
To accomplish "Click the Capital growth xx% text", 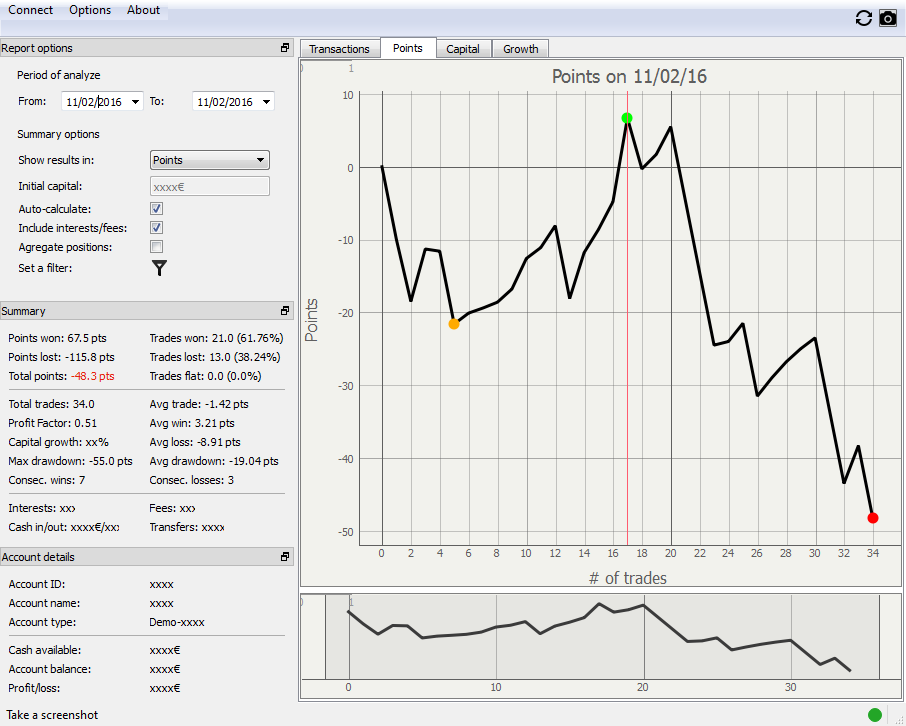I will click(x=58, y=442).
